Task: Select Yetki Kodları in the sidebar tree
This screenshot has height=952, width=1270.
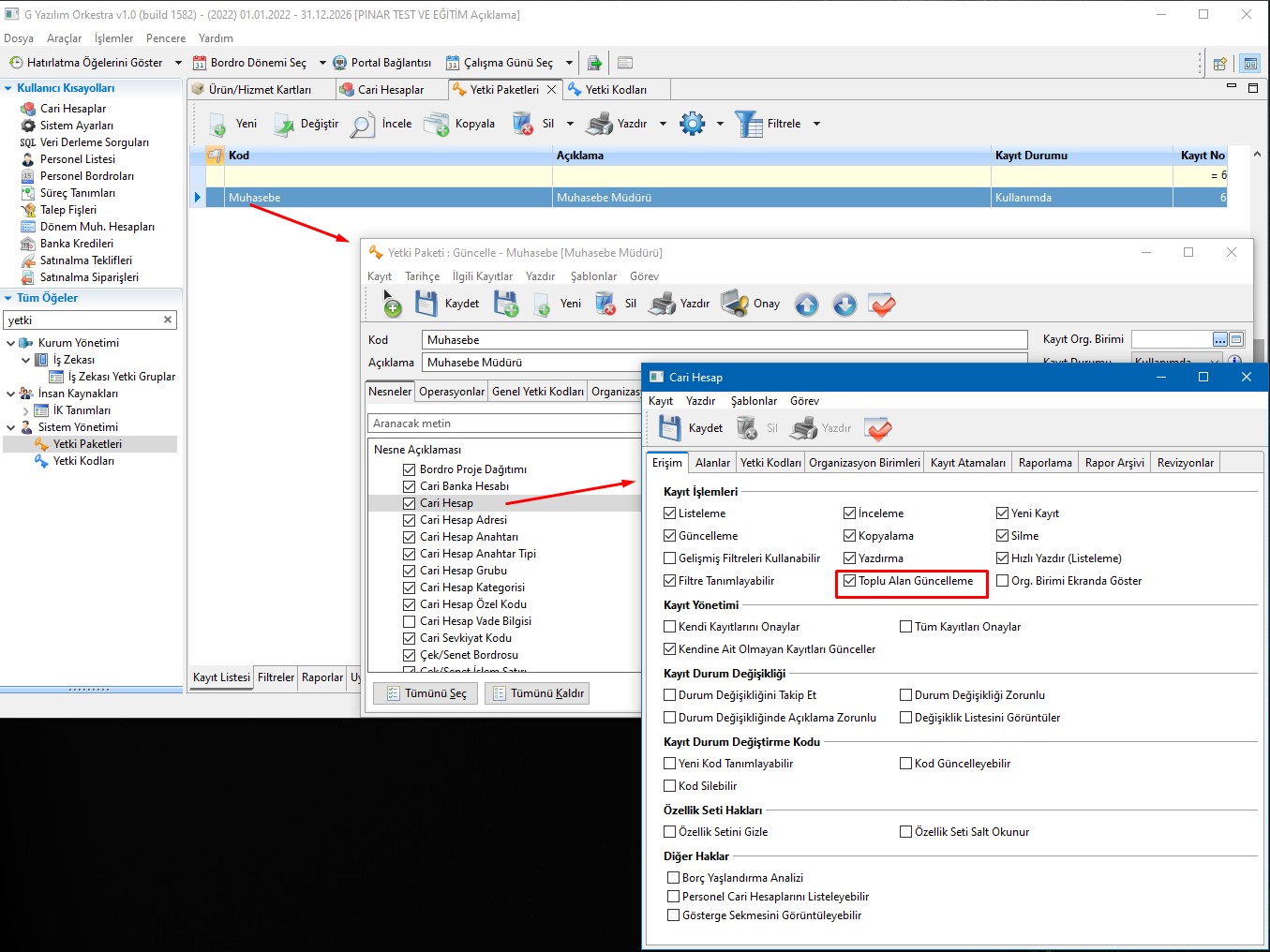Action: pos(83,461)
